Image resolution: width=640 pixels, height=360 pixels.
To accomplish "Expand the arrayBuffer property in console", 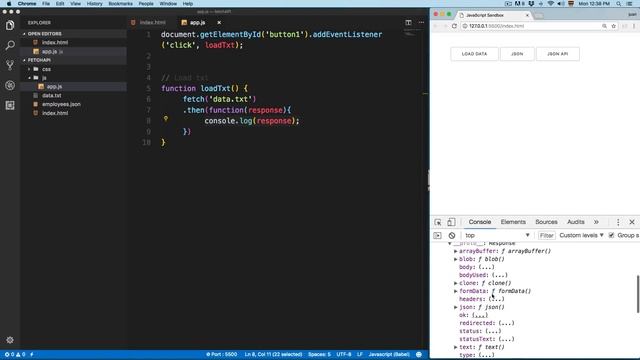I will pyautogui.click(x=456, y=251).
